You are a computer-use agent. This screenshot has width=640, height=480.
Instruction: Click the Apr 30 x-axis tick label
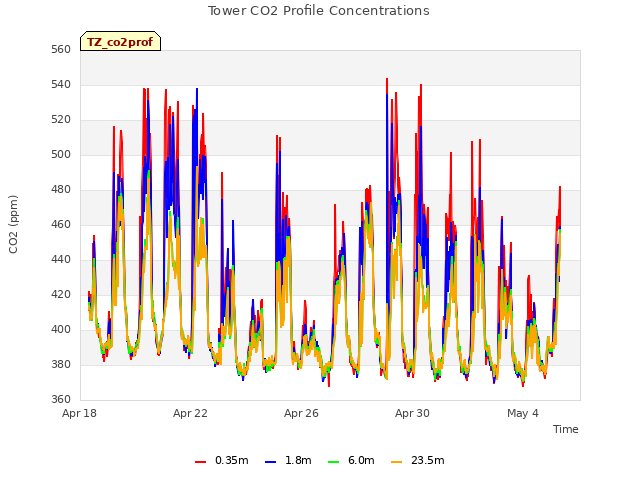coord(412,413)
